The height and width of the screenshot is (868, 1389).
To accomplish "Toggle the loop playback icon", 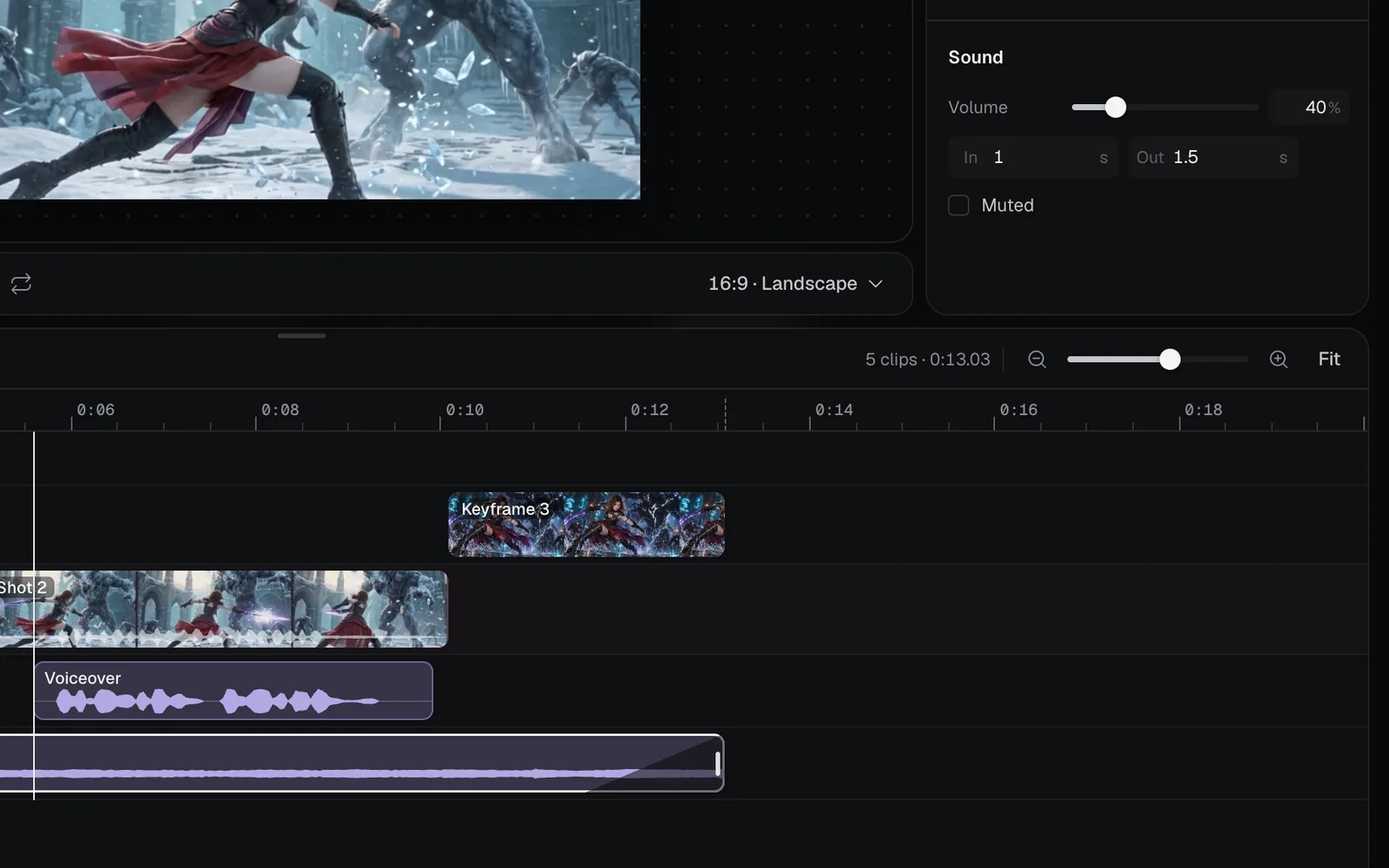I will click(x=21, y=284).
